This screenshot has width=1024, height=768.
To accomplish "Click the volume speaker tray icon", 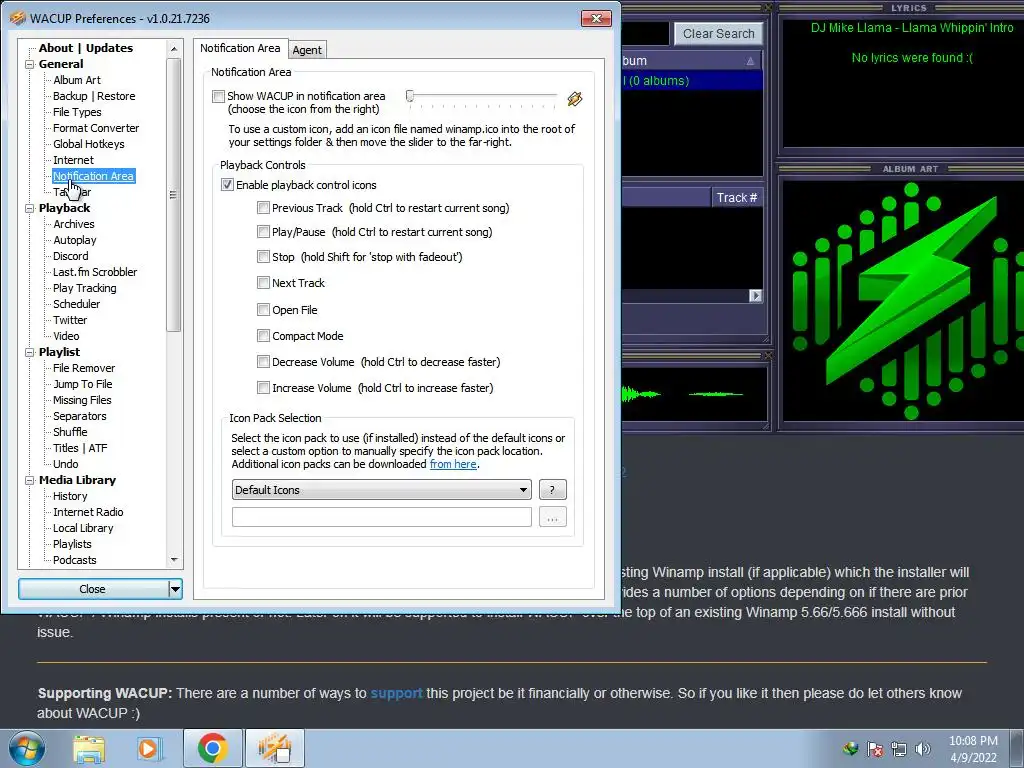I will pyautogui.click(x=923, y=749).
